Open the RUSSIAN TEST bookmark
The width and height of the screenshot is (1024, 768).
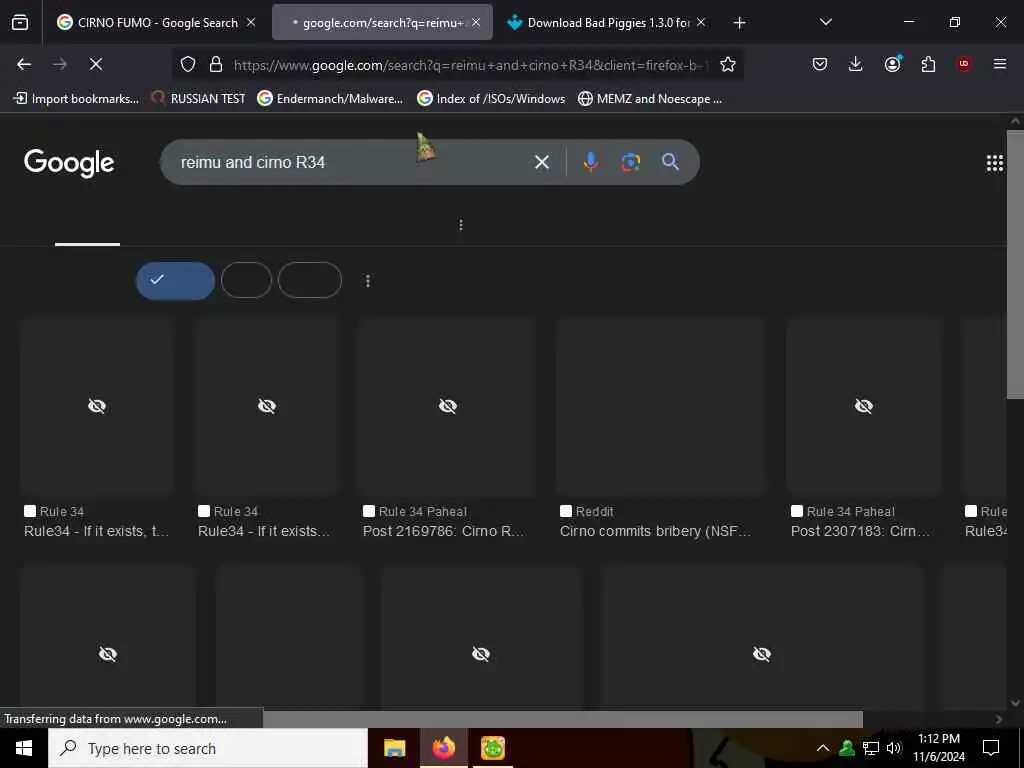(199, 99)
